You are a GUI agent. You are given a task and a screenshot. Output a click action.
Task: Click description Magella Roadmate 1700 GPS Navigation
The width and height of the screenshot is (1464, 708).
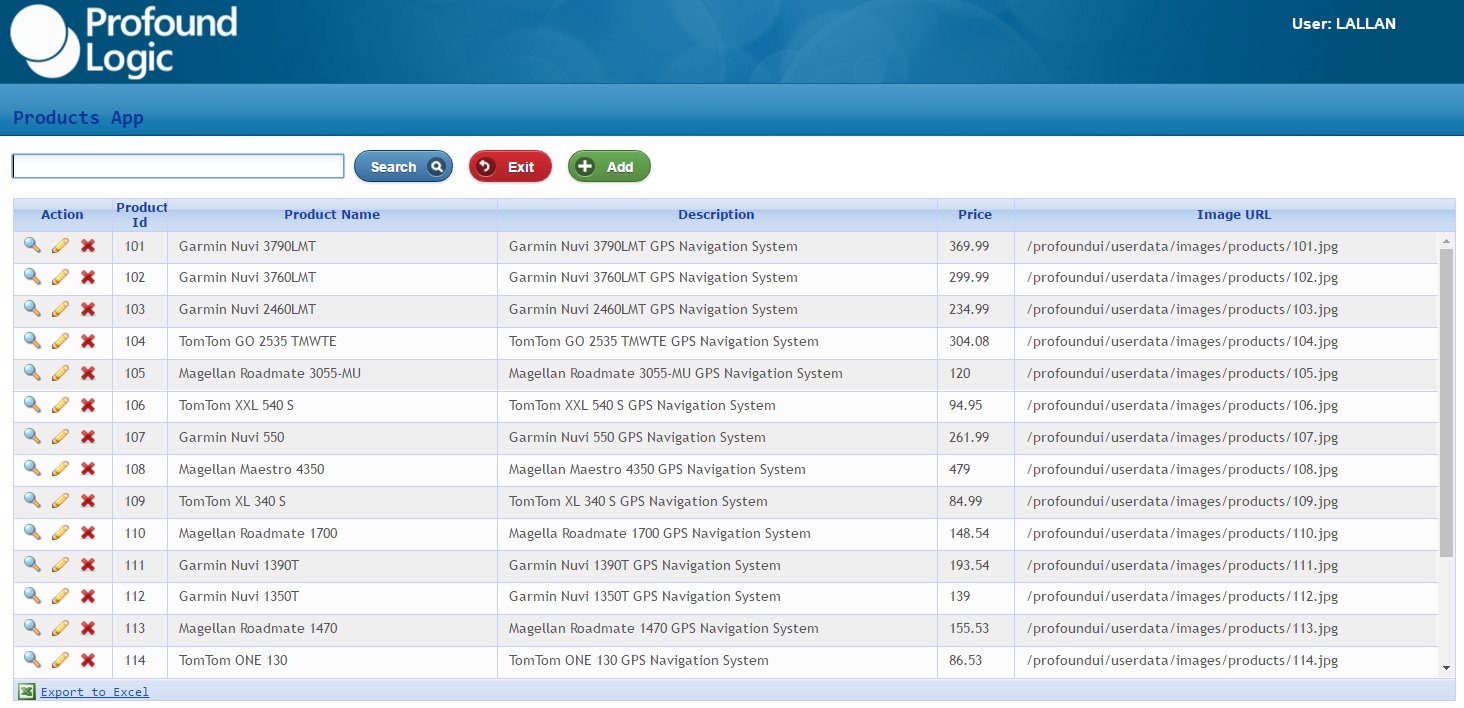pyautogui.click(x=659, y=533)
